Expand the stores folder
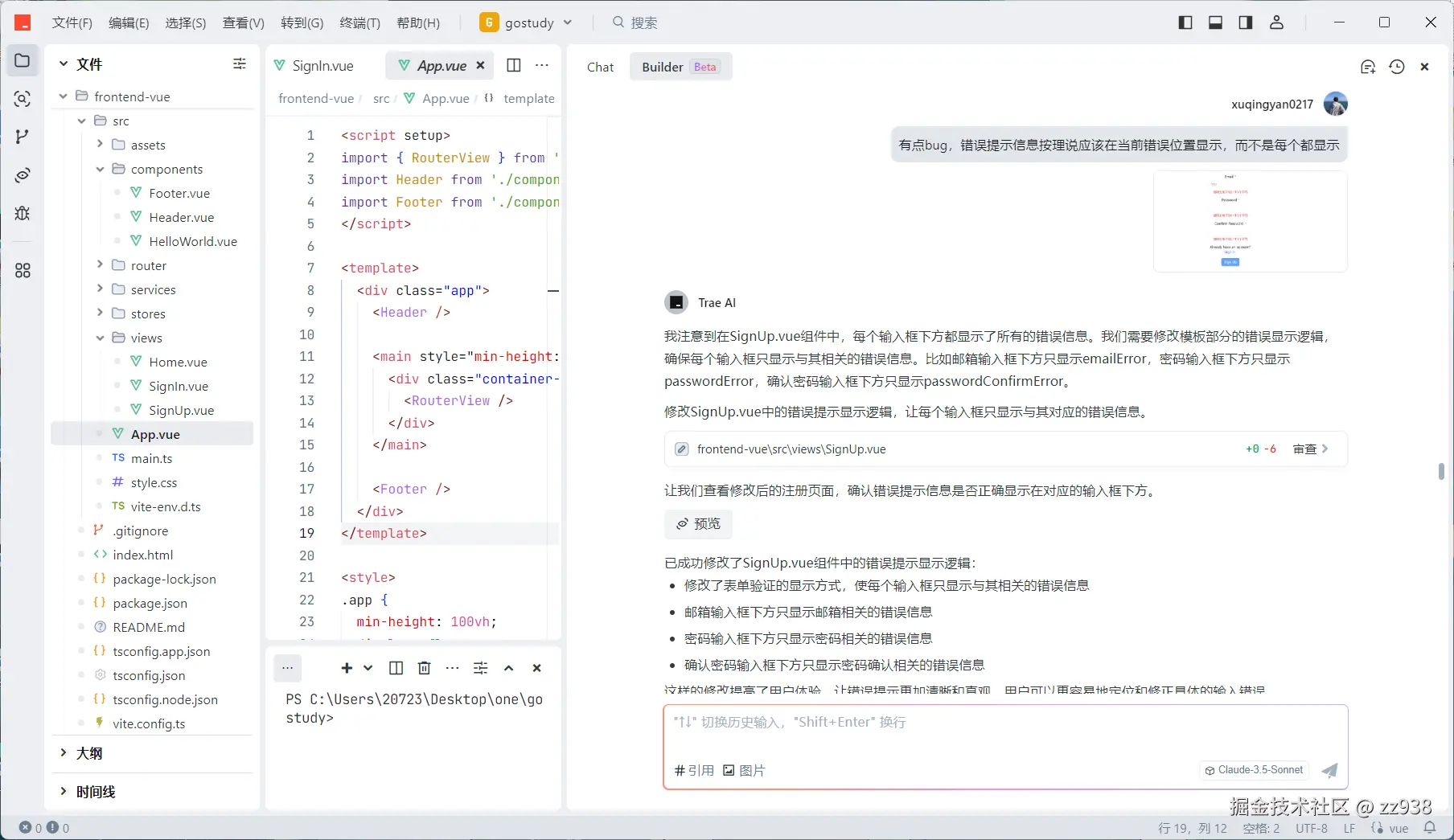The height and width of the screenshot is (840, 1454). pyautogui.click(x=100, y=313)
